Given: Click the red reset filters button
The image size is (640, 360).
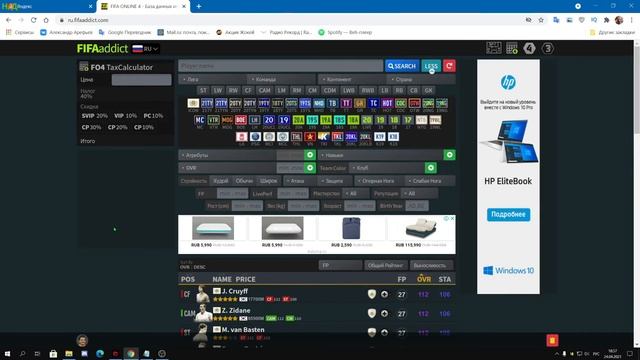Looking at the screenshot, I should click(449, 66).
